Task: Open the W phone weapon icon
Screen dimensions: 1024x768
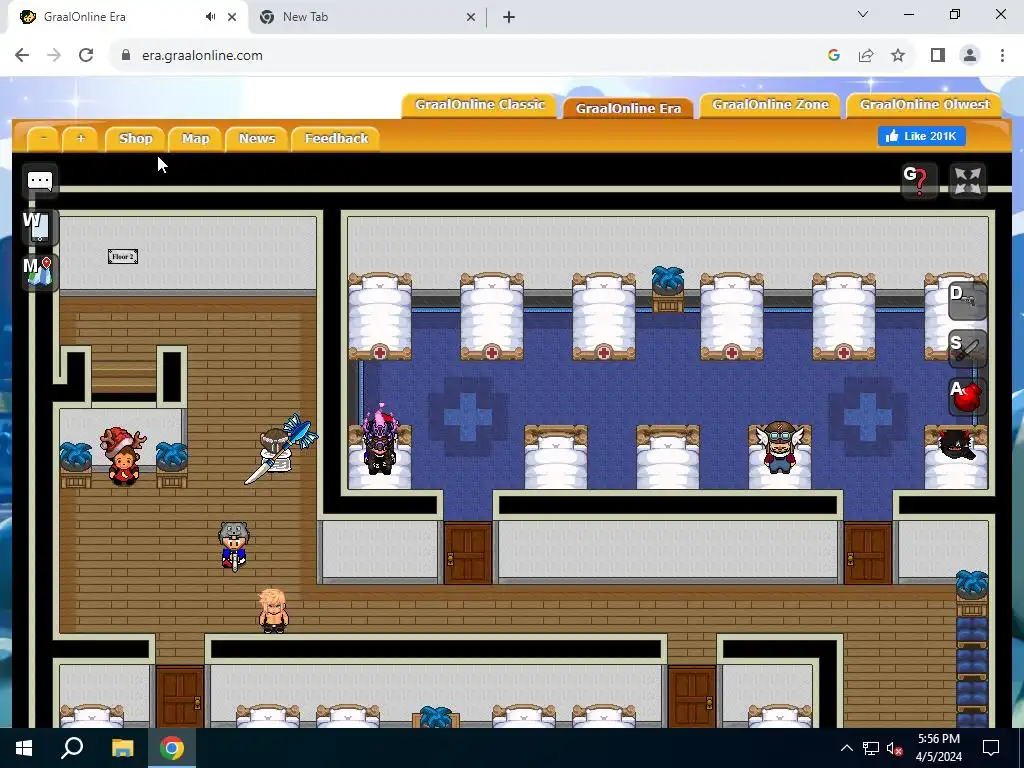Action: click(x=40, y=227)
